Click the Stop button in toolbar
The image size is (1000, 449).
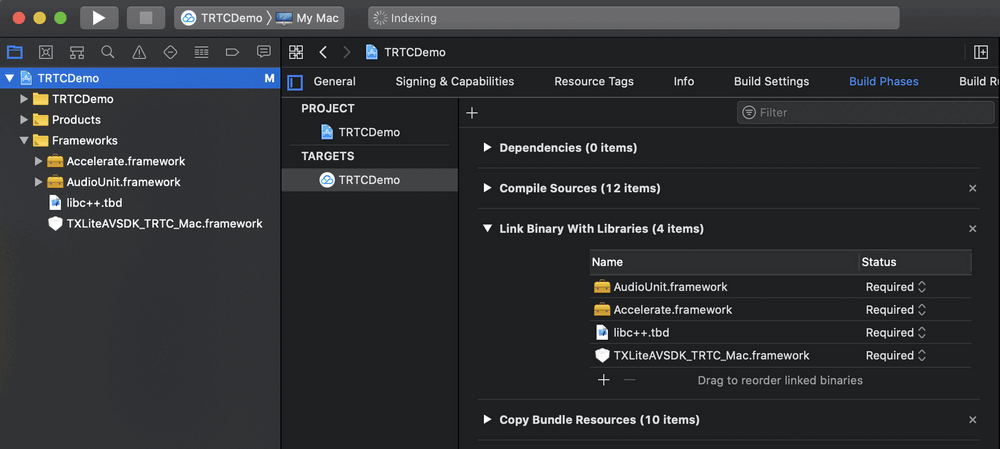tap(146, 18)
